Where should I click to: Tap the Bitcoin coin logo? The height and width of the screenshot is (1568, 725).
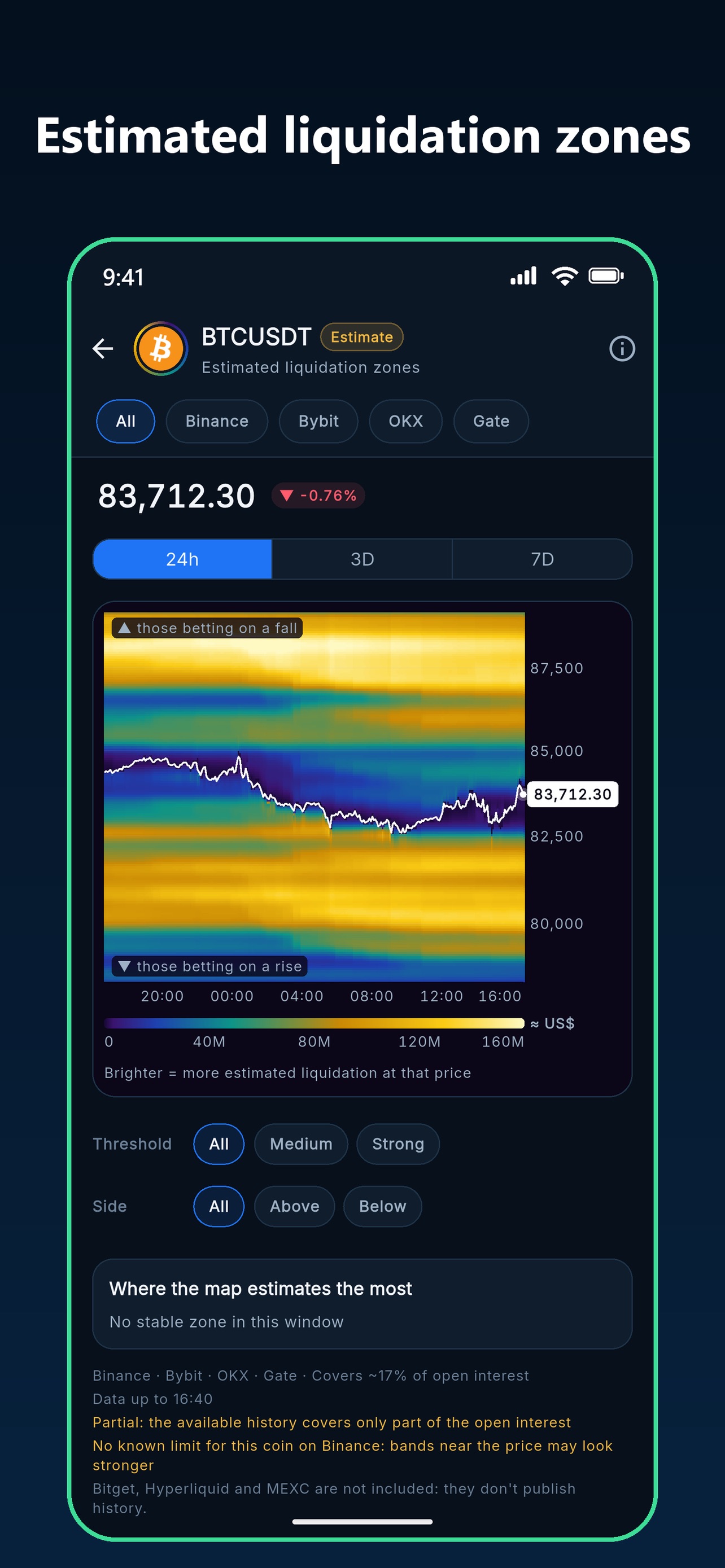click(x=161, y=349)
